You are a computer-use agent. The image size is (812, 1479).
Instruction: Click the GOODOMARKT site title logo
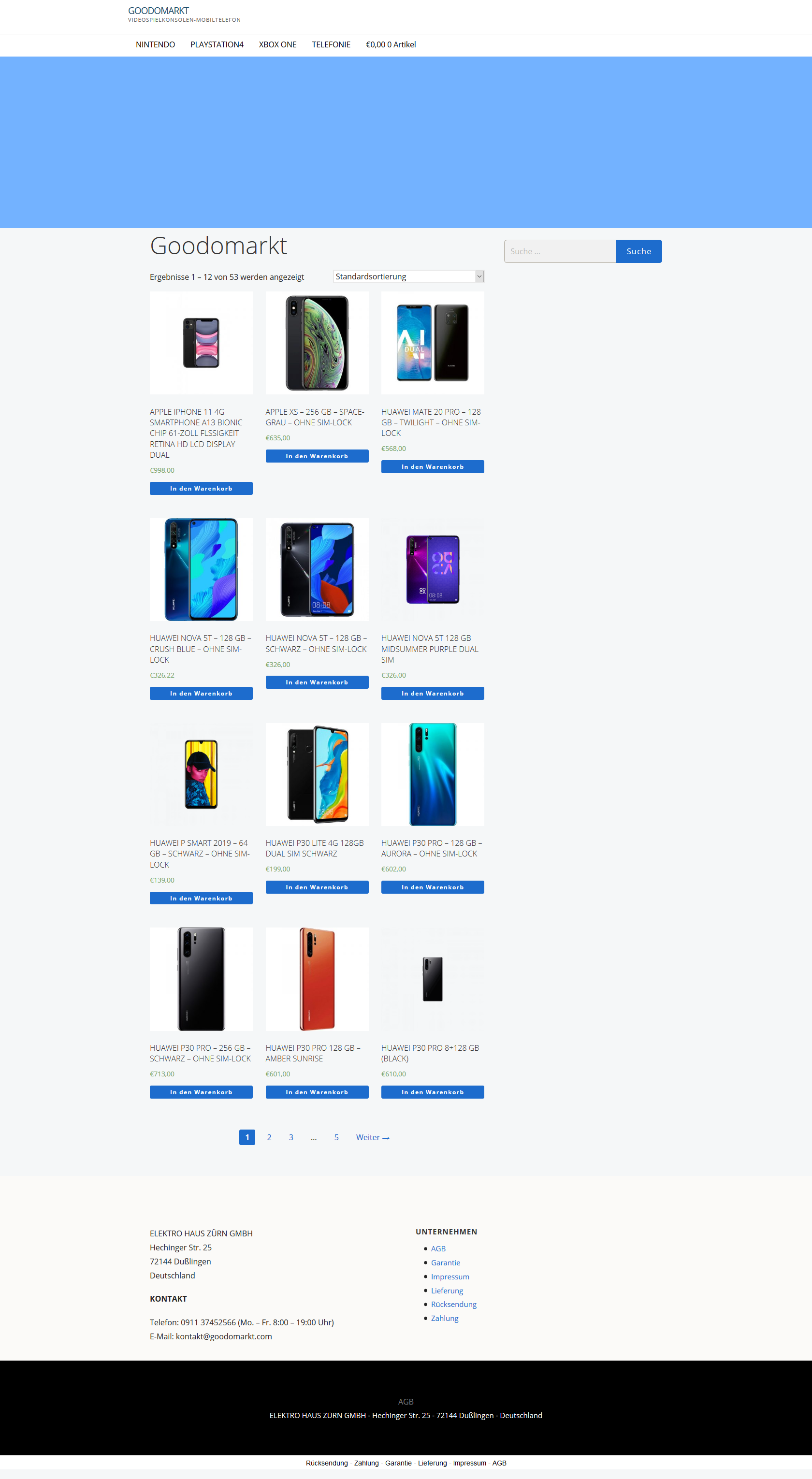(x=158, y=10)
